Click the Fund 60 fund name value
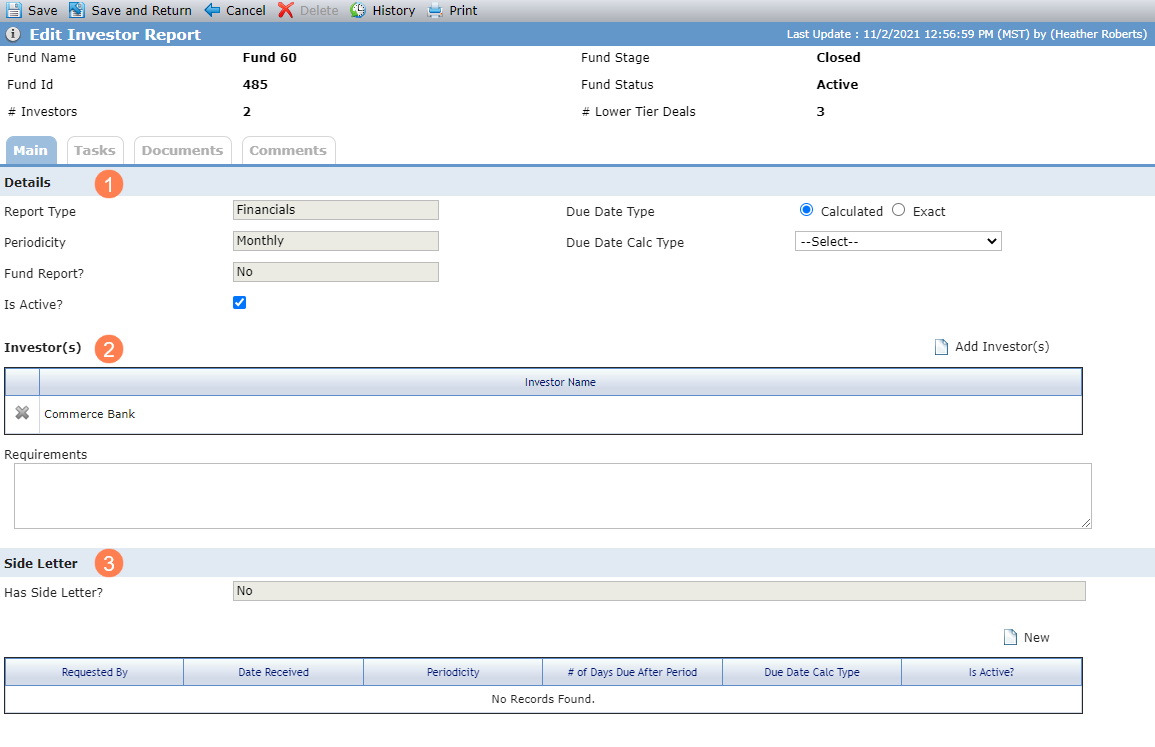This screenshot has height=747, width=1155. click(x=270, y=57)
